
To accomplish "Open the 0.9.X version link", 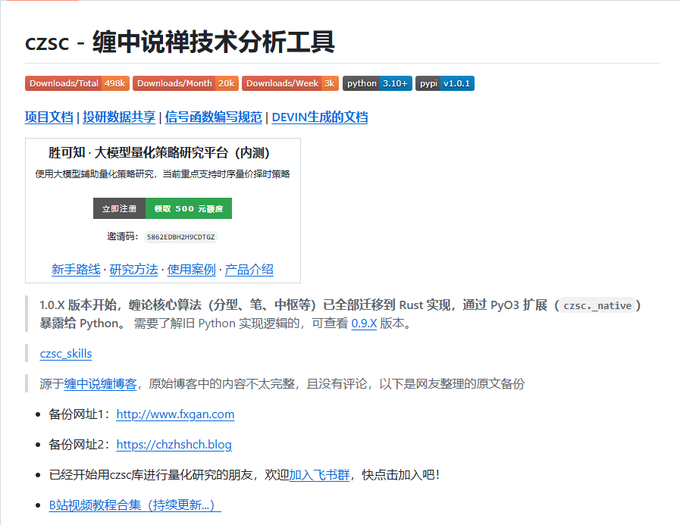I will [364, 323].
